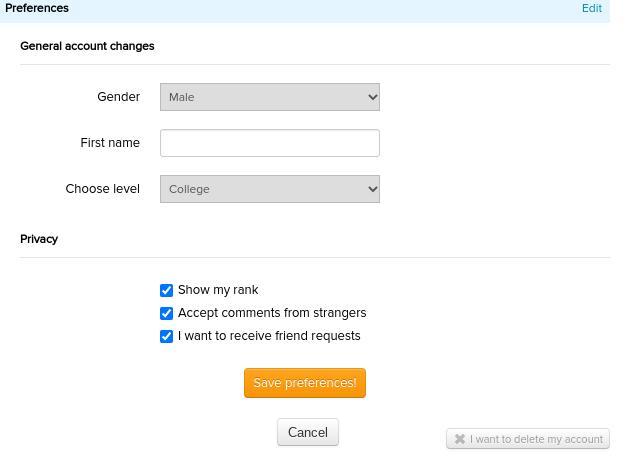Viewport: 637px width, 468px height.
Task: Click the Gender field label
Action: click(x=118, y=97)
